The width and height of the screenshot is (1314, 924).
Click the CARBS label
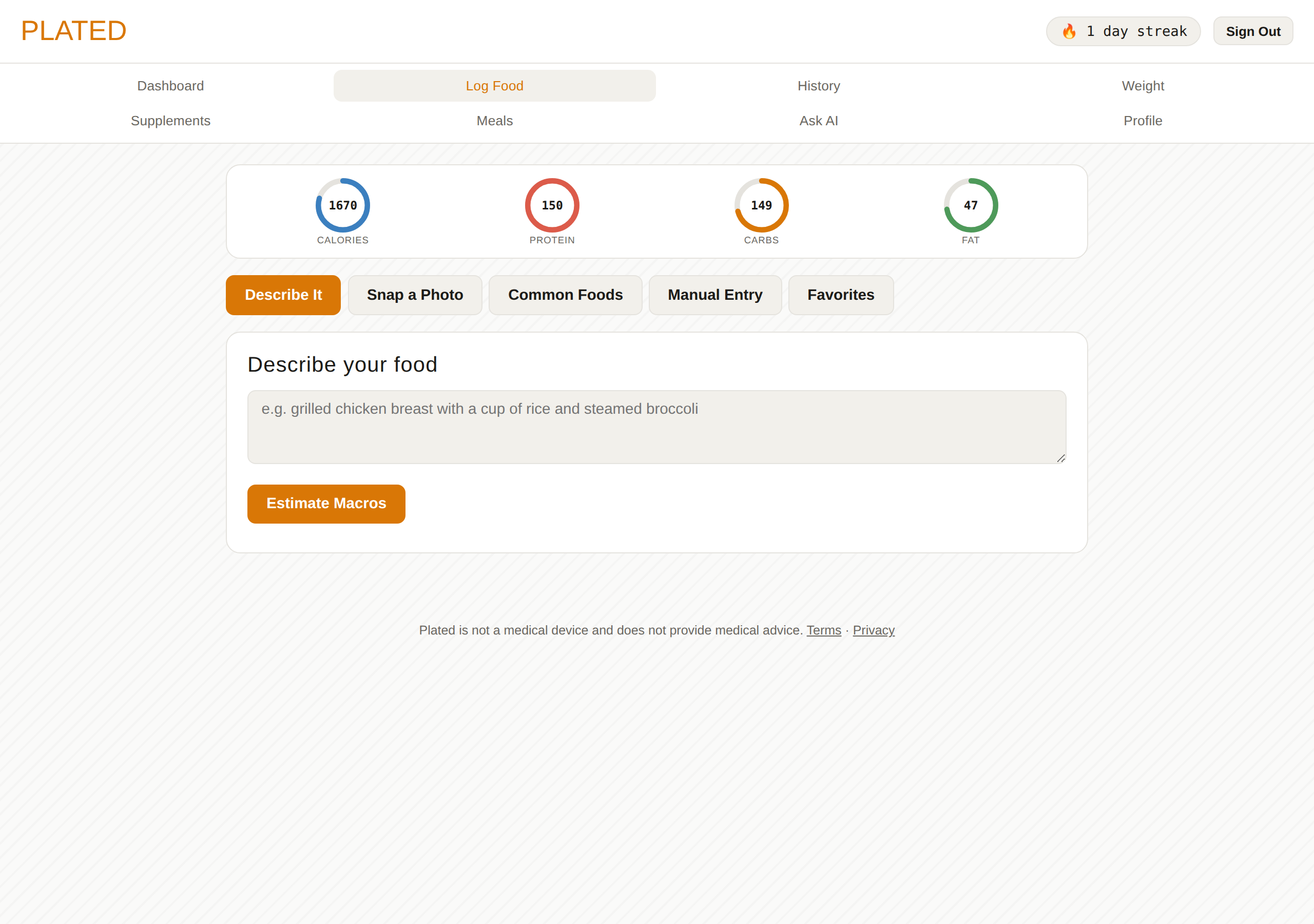[761, 240]
